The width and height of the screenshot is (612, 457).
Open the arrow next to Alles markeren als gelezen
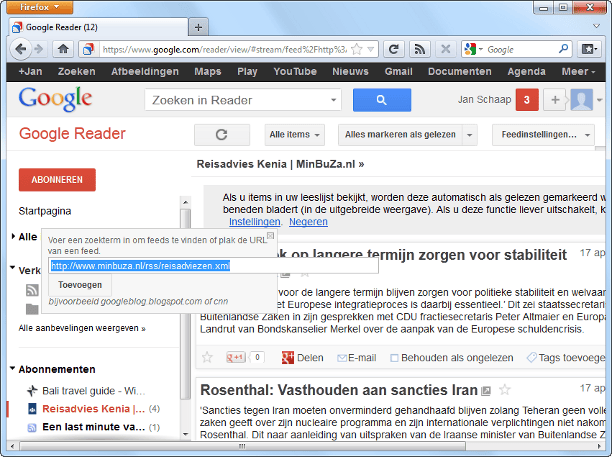click(x=470, y=135)
